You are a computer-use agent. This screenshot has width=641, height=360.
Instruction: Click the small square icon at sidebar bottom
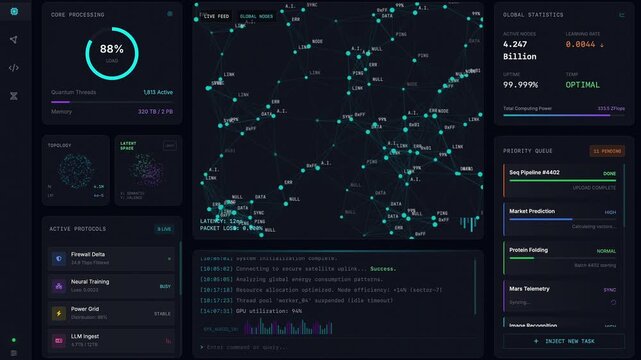coord(14,353)
